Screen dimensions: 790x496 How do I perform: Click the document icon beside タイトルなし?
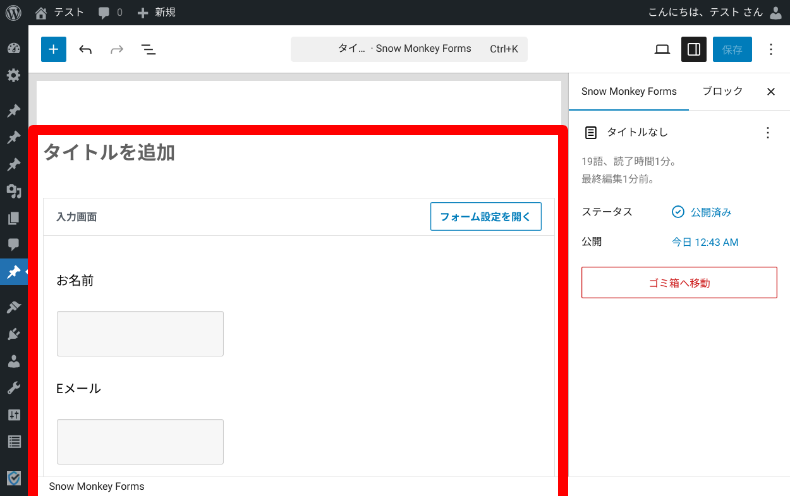click(x=590, y=133)
